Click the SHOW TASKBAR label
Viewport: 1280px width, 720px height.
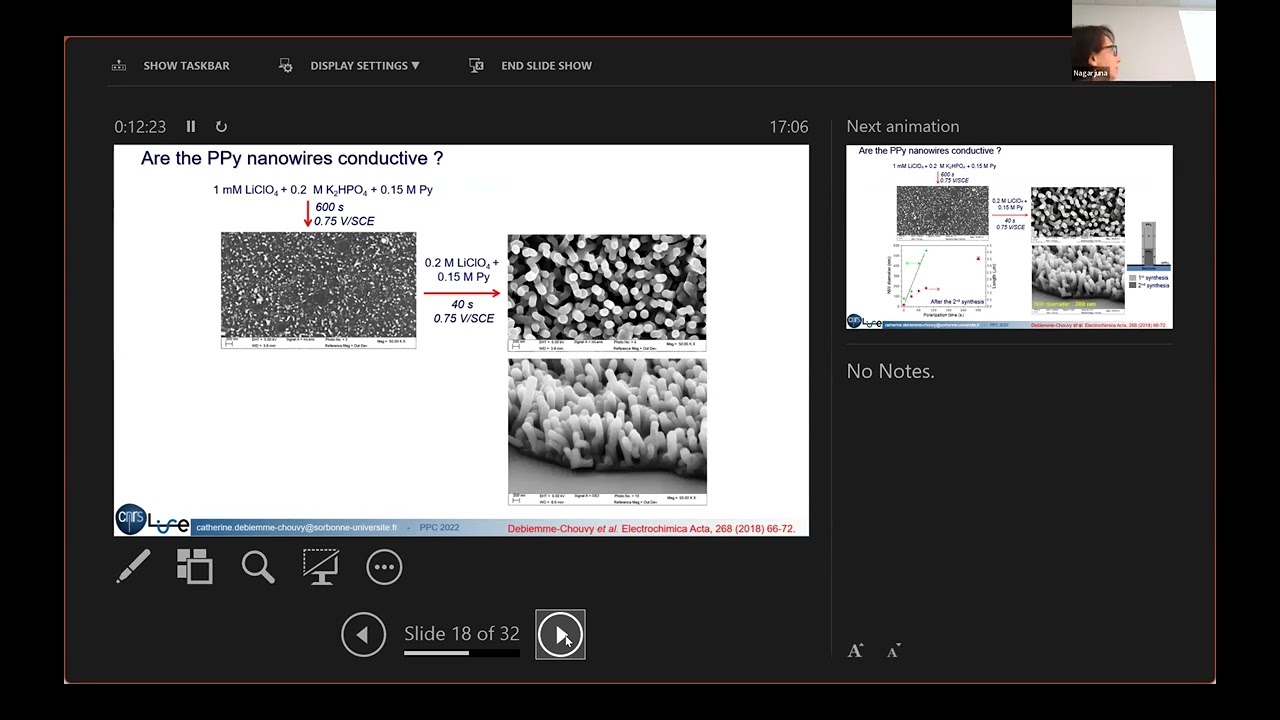click(186, 65)
